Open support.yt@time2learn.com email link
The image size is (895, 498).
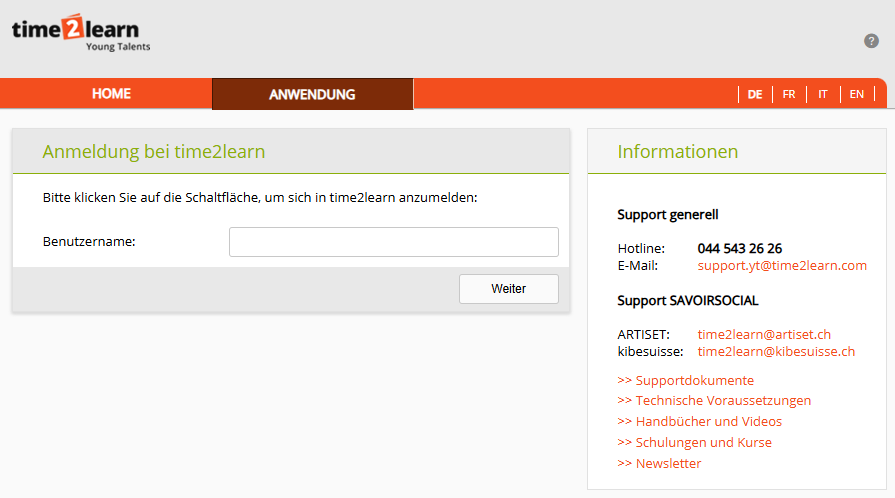[x=782, y=266]
